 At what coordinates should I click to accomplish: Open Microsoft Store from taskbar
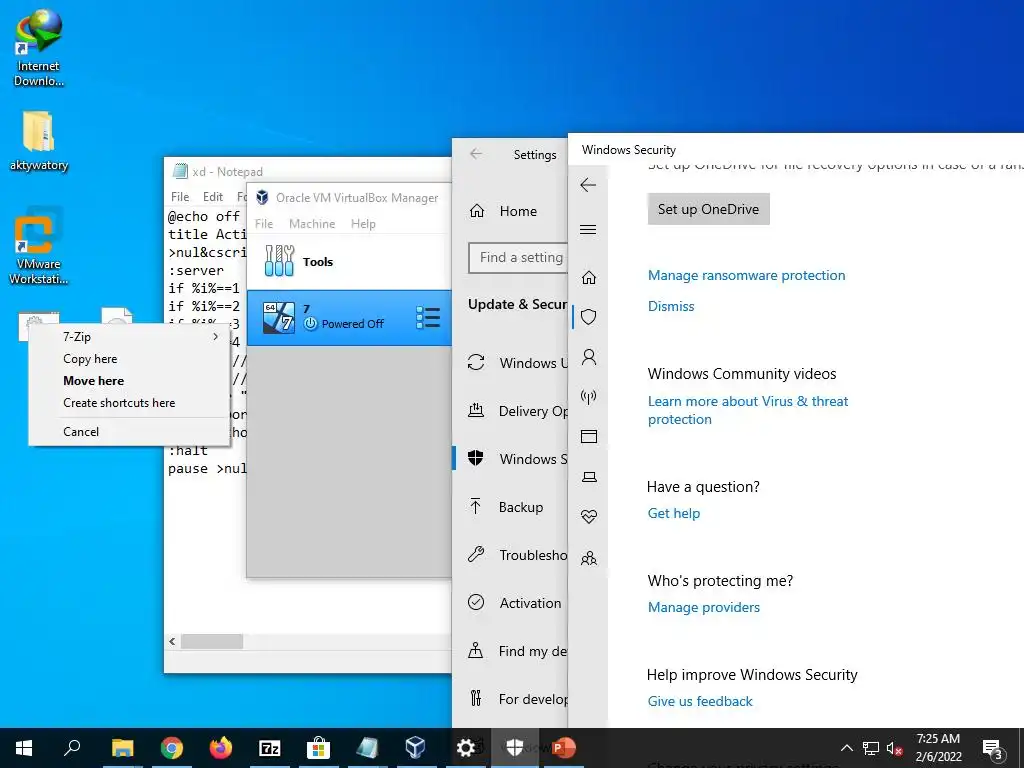pos(318,748)
